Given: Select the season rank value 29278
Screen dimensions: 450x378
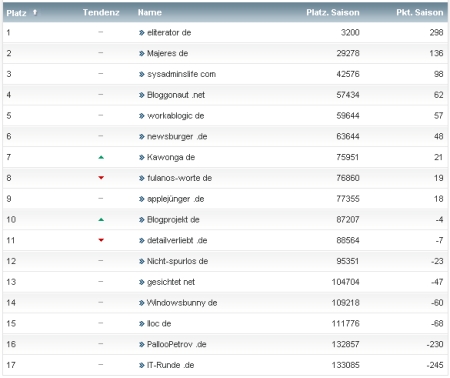Looking at the screenshot, I should (x=348, y=53).
